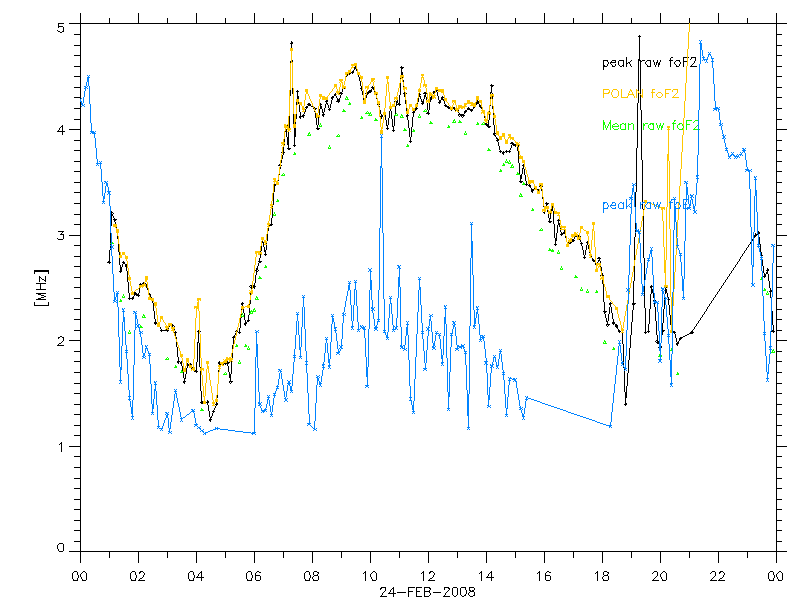
Task: Click the y-axis tick label 4
Action: [x=61, y=130]
